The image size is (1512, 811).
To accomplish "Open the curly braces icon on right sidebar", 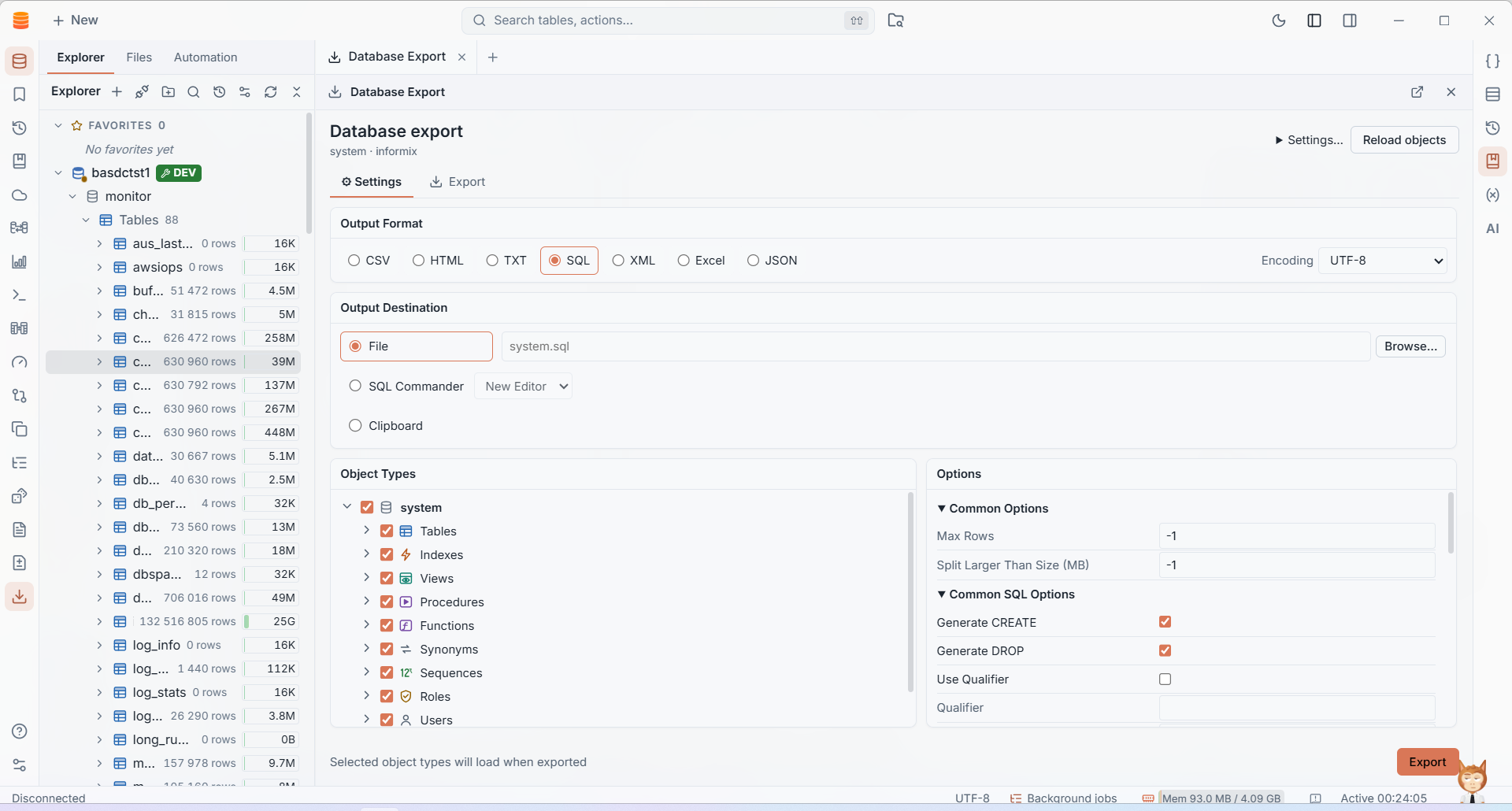I will point(1492,61).
